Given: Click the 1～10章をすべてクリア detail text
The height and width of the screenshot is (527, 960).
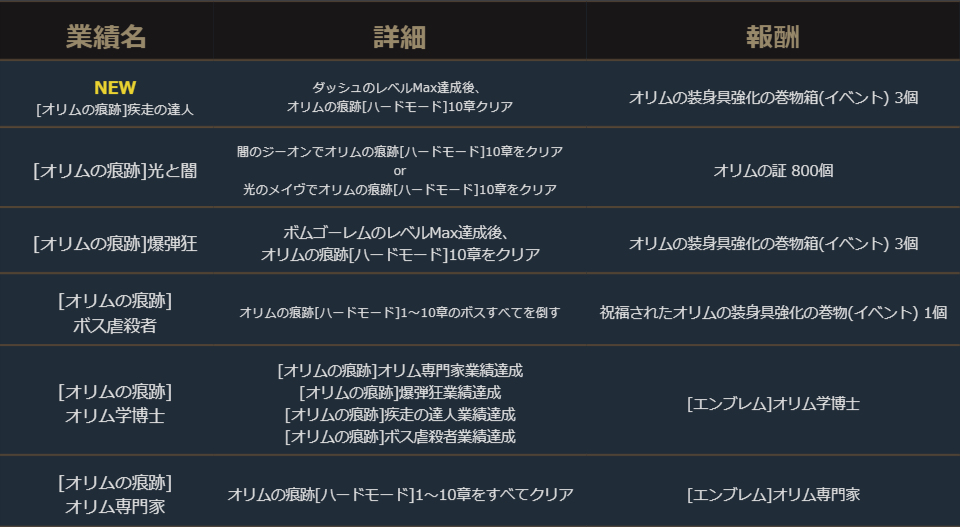Looking at the screenshot, I should coord(399,494).
